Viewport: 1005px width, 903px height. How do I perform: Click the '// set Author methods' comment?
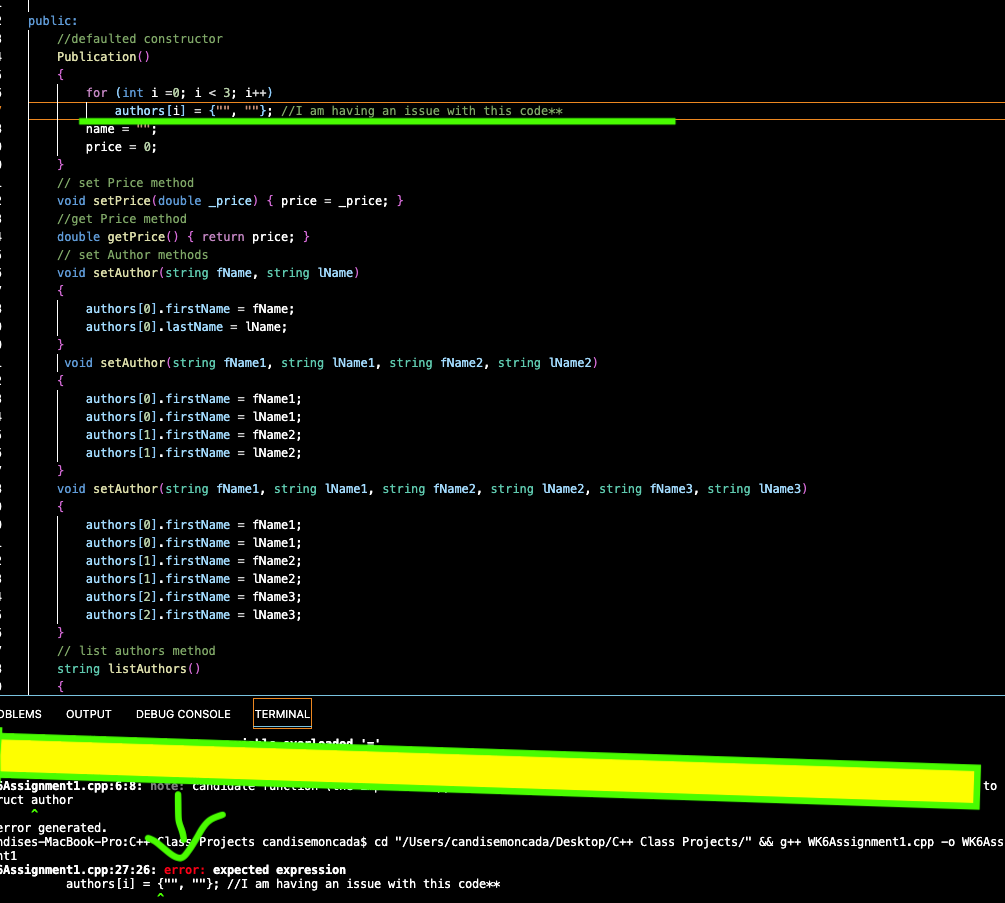tap(133, 254)
